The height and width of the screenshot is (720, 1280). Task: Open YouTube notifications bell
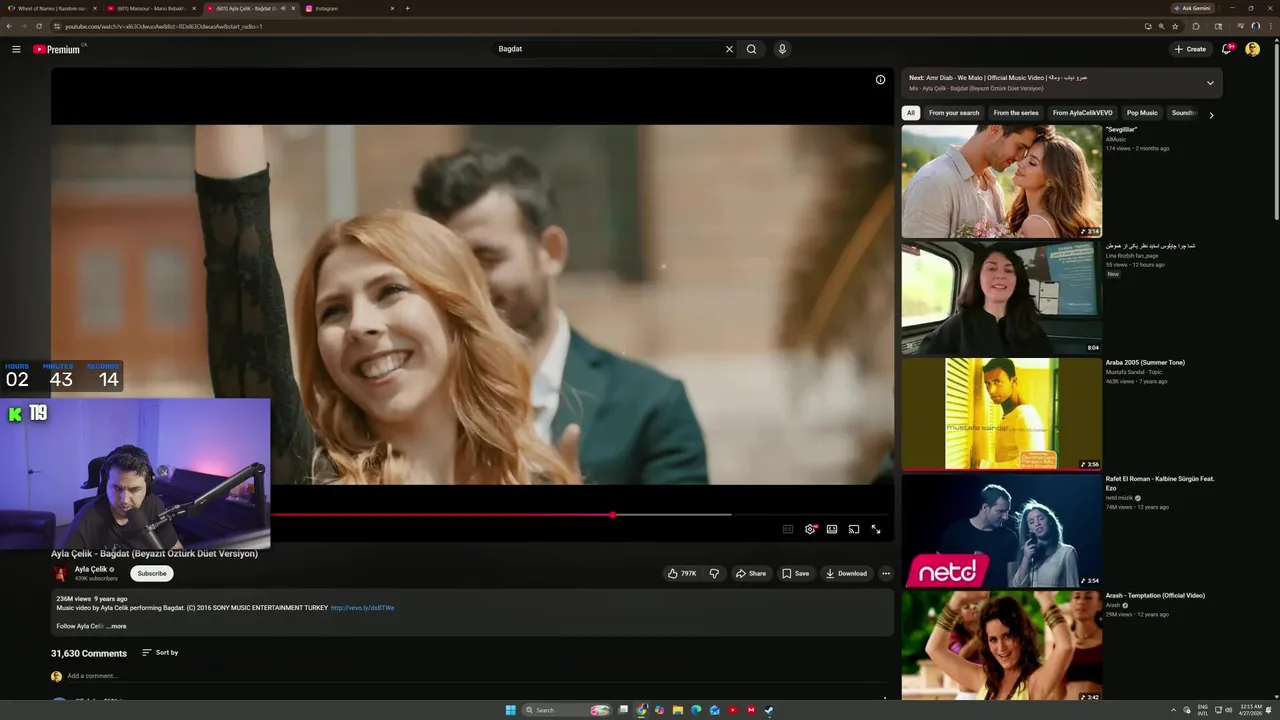pos(1227,49)
